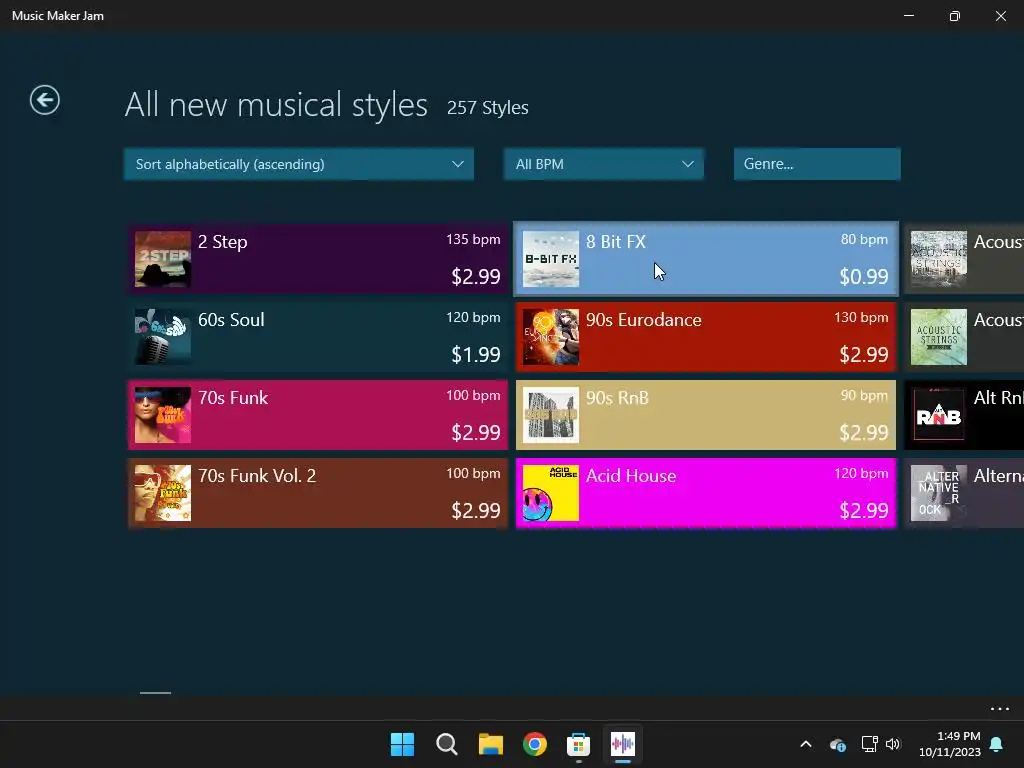Click the Genre... filter box
This screenshot has width=1024, height=768.
(817, 164)
